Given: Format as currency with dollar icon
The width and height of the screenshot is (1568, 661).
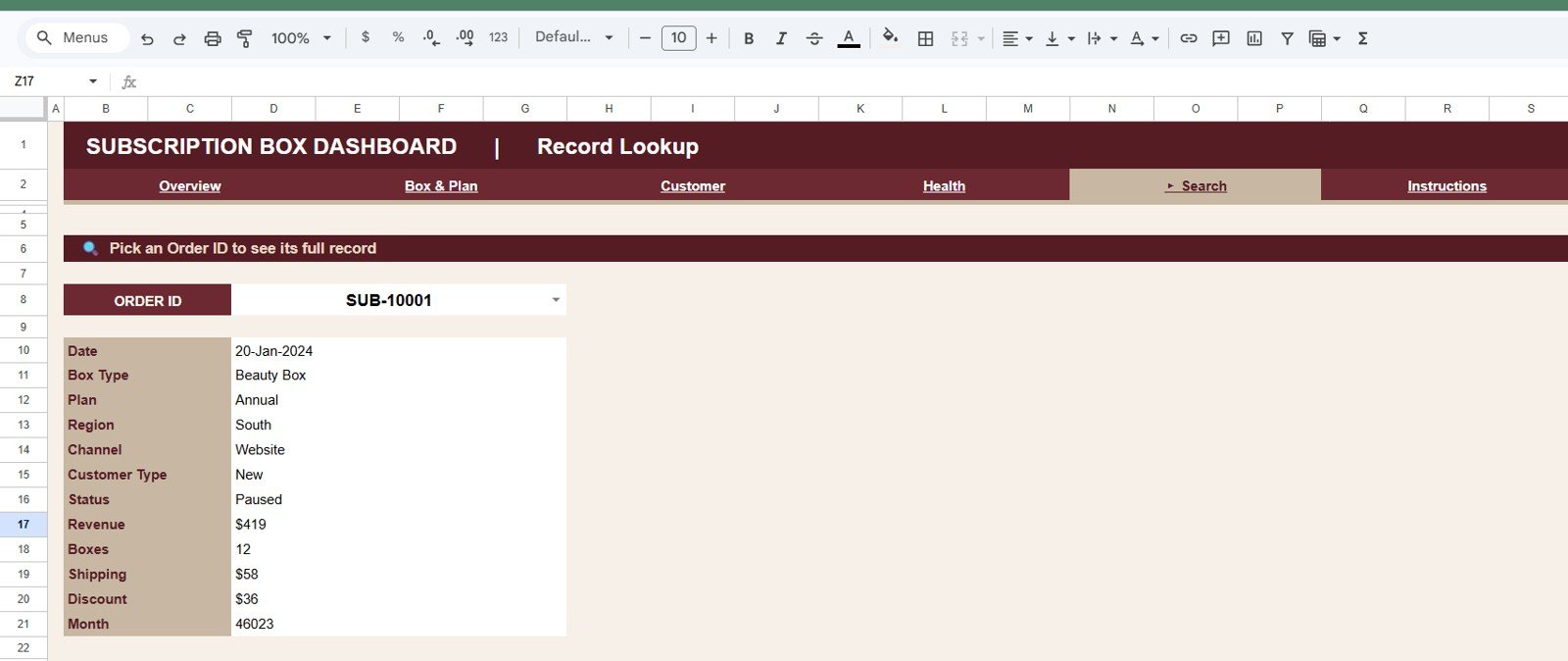Looking at the screenshot, I should click(366, 37).
